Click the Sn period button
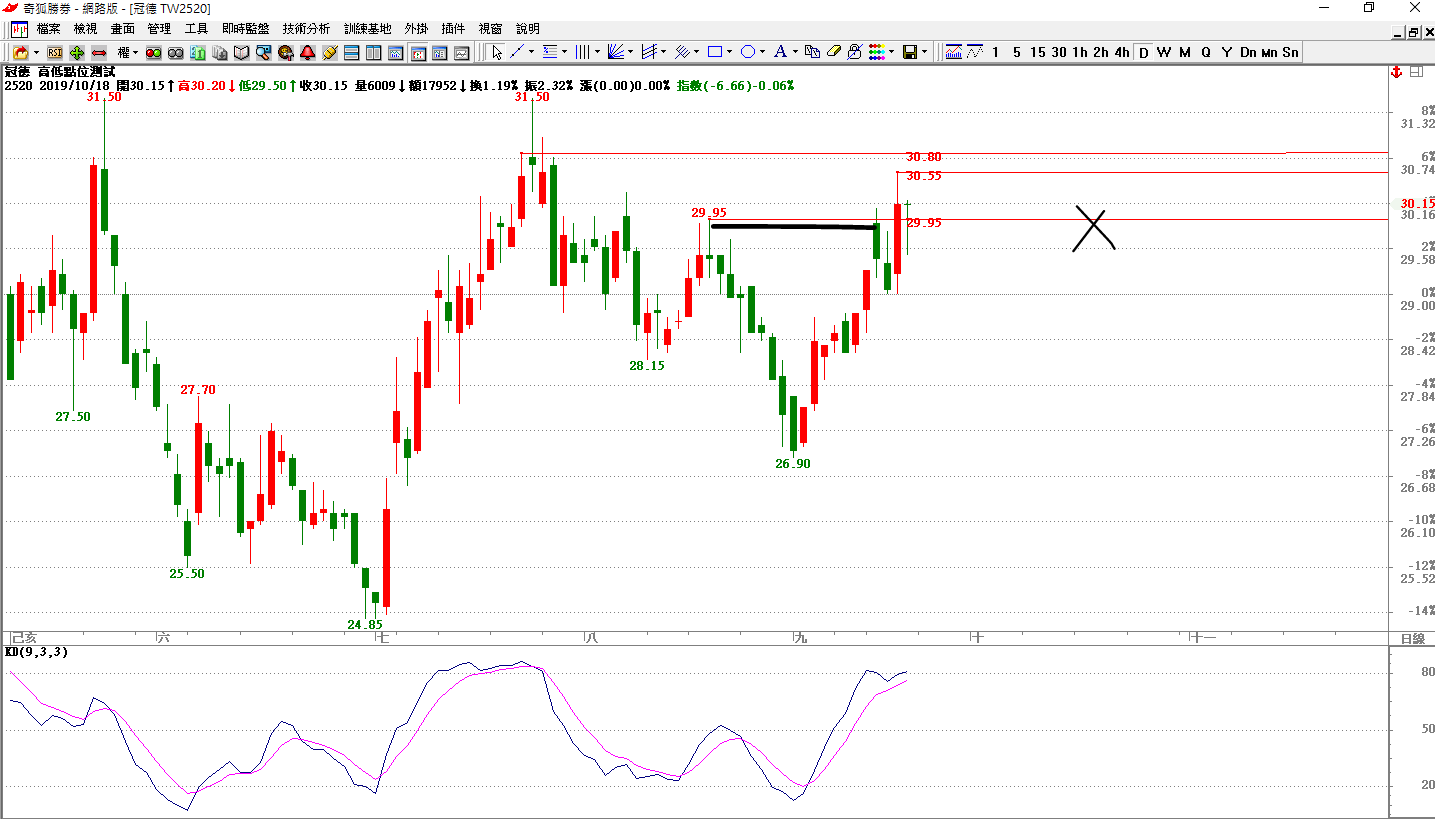The image size is (1435, 819). point(1290,52)
